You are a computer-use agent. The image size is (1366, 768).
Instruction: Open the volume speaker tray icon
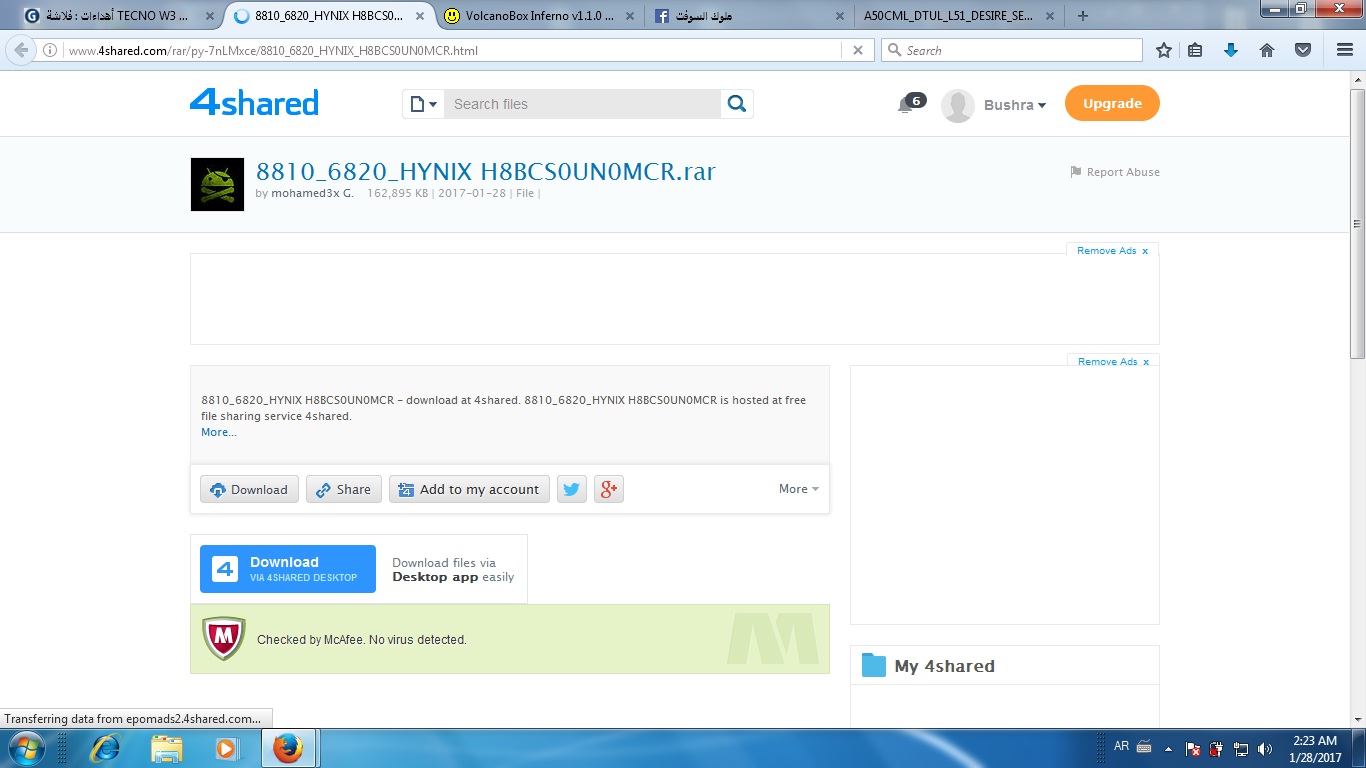[x=1266, y=748]
